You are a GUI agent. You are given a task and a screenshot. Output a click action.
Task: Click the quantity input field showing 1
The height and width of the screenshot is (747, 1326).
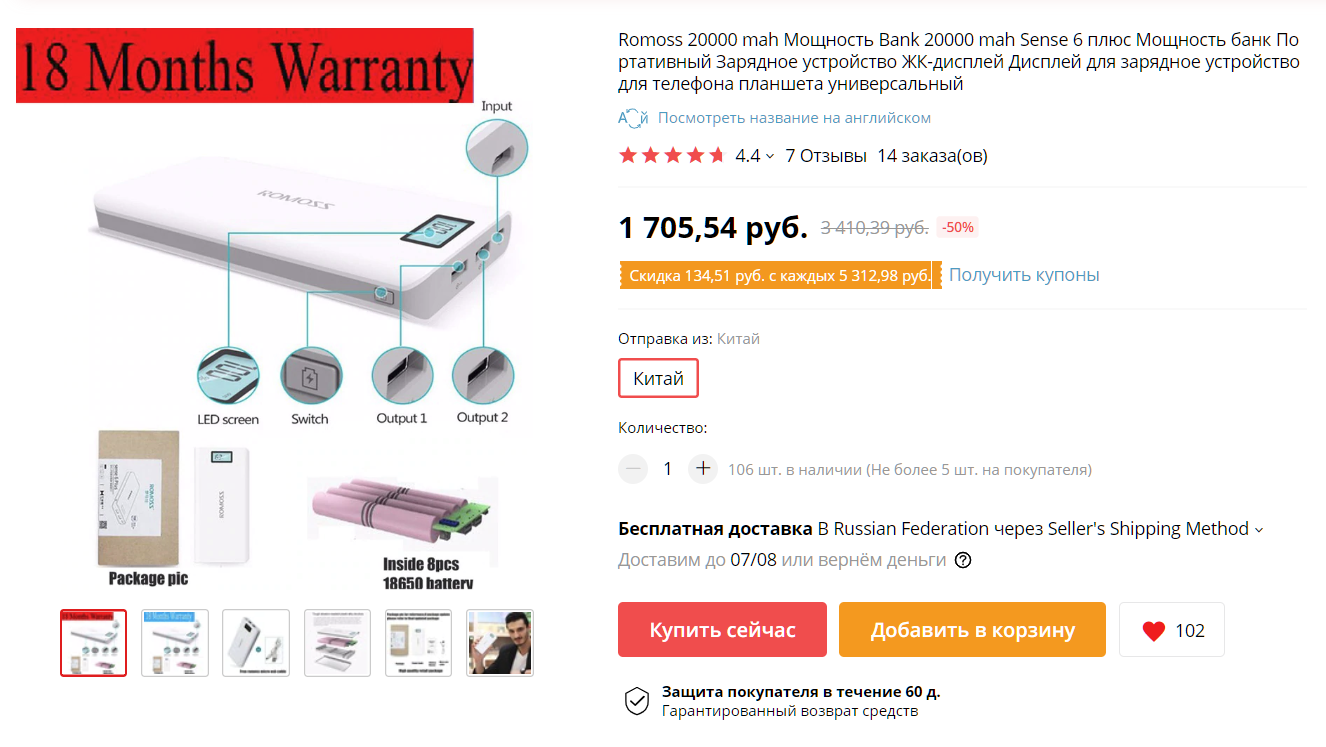(668, 469)
